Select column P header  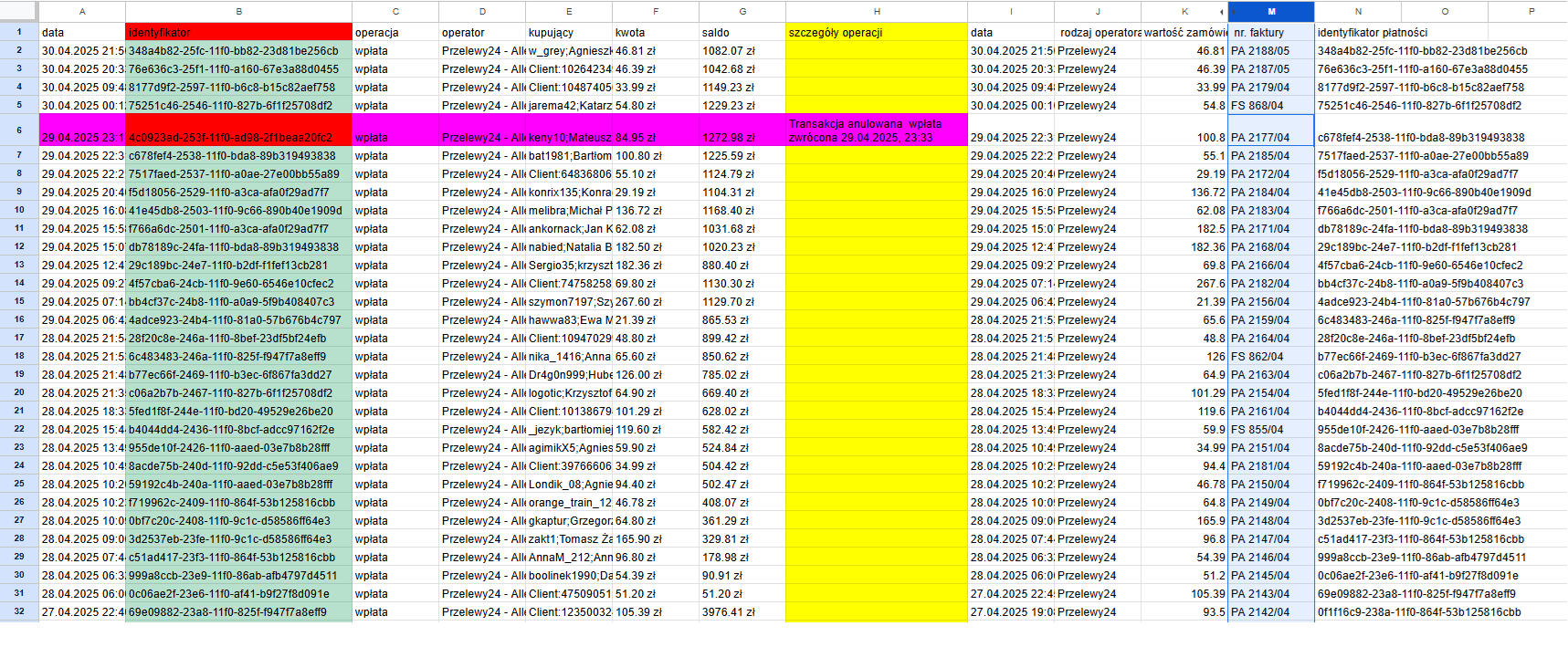click(1531, 12)
